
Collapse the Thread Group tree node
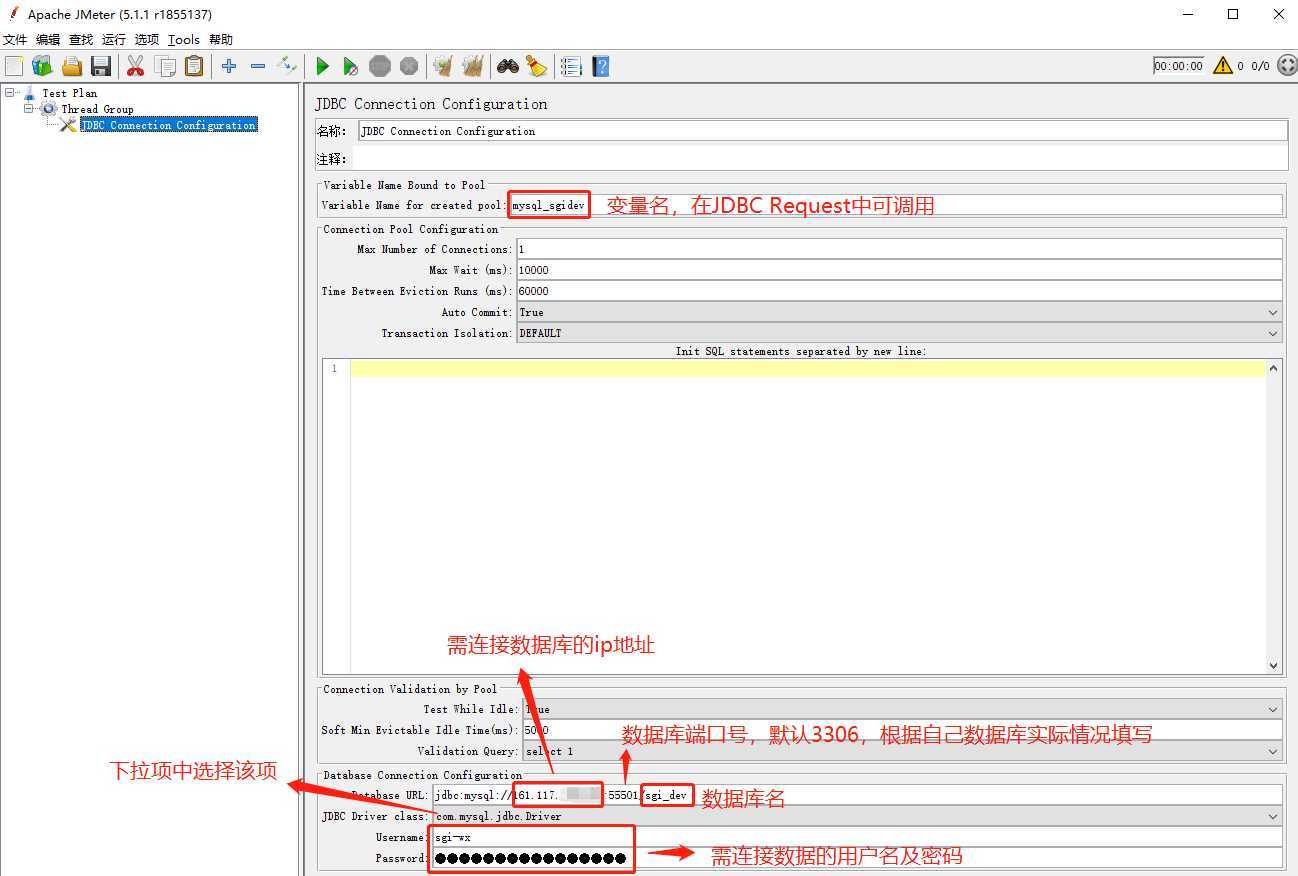[x=29, y=109]
